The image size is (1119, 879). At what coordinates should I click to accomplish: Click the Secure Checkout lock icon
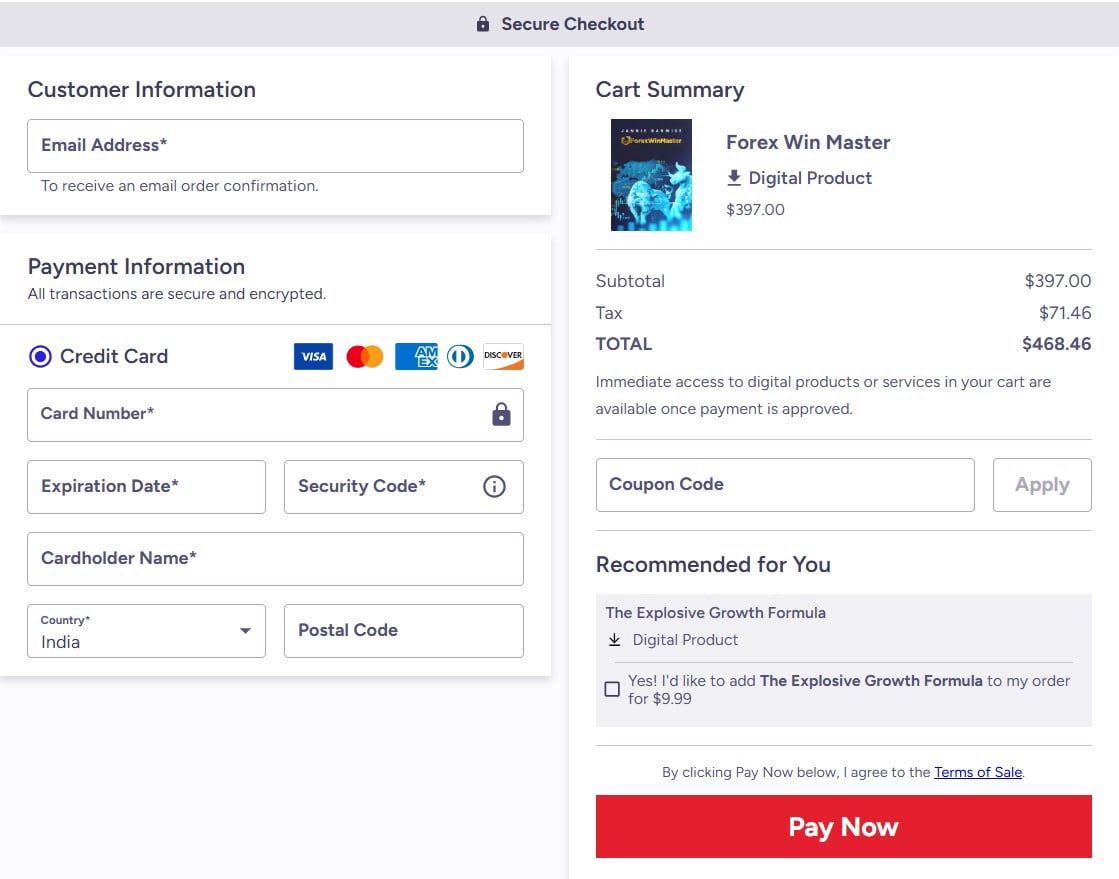click(x=482, y=24)
